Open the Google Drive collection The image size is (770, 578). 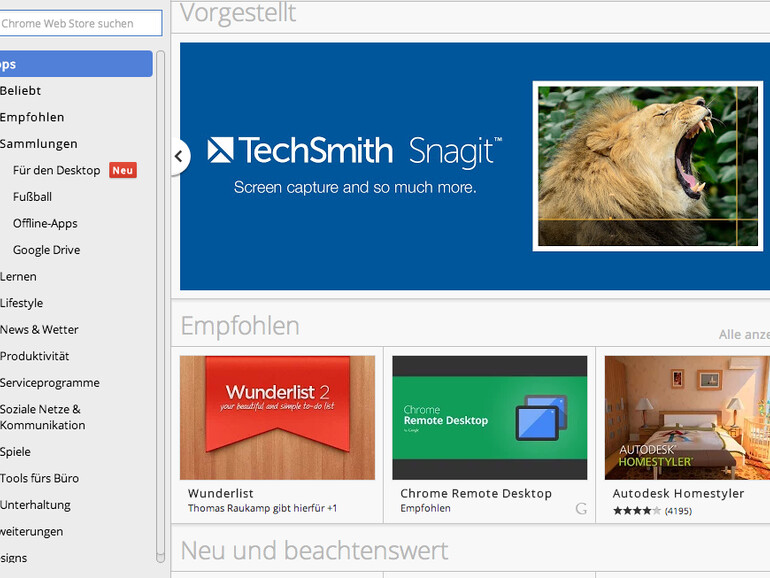(47, 250)
